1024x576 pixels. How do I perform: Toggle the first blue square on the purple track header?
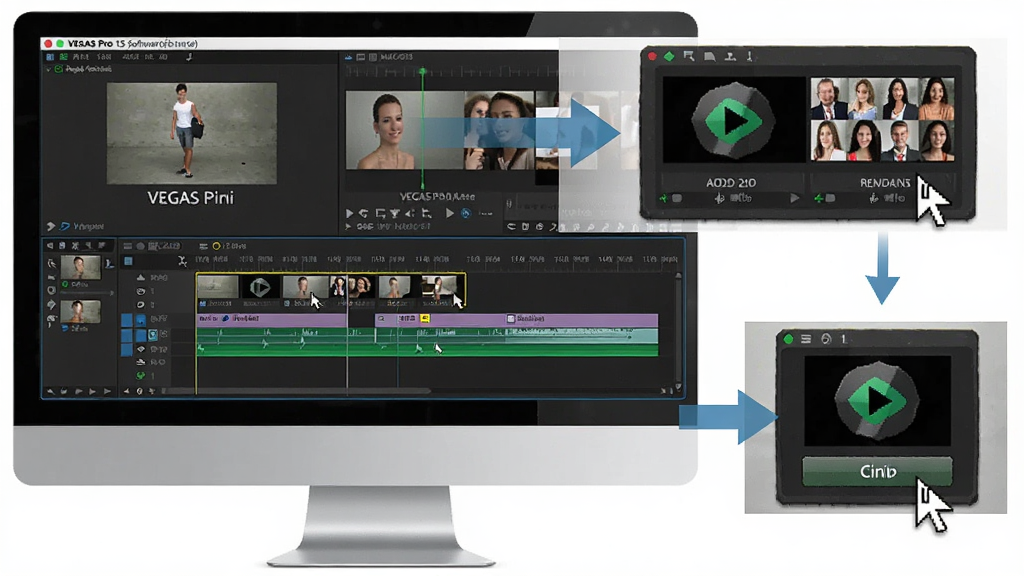pyautogui.click(x=127, y=320)
